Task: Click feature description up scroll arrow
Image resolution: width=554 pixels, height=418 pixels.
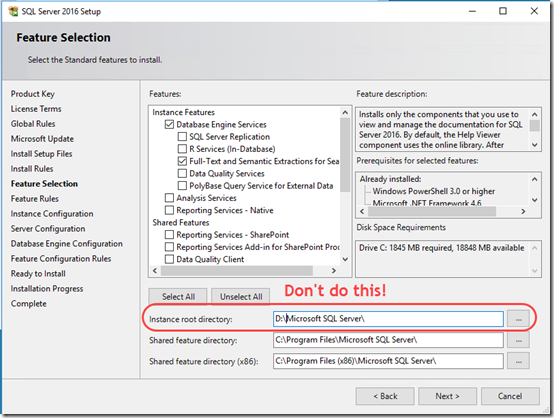Action: click(x=535, y=114)
